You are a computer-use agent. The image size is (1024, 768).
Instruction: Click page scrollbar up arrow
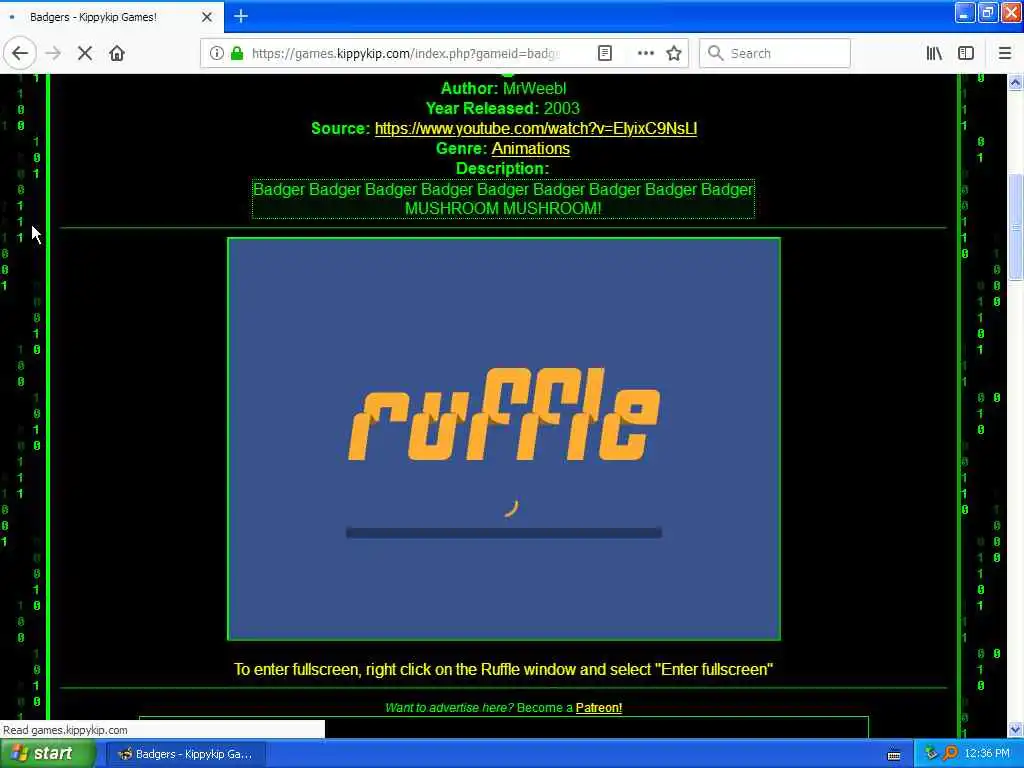tap(1015, 83)
